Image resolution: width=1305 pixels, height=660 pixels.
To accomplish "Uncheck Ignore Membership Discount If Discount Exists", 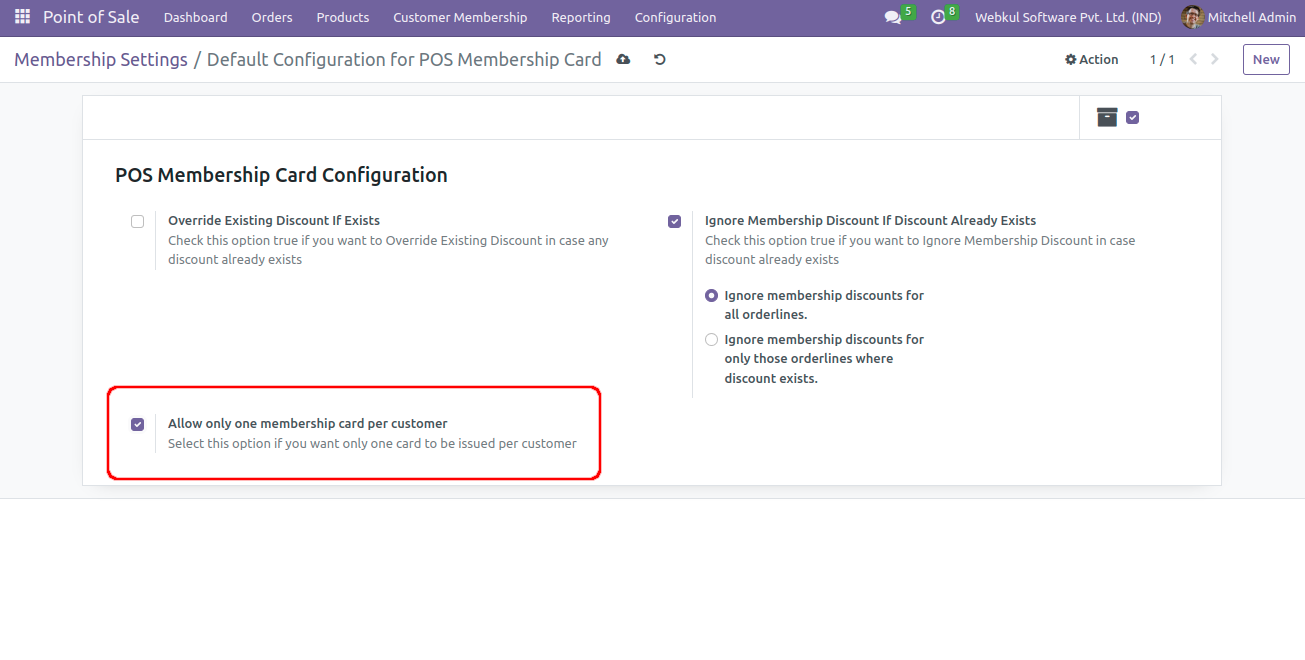I will point(674,221).
